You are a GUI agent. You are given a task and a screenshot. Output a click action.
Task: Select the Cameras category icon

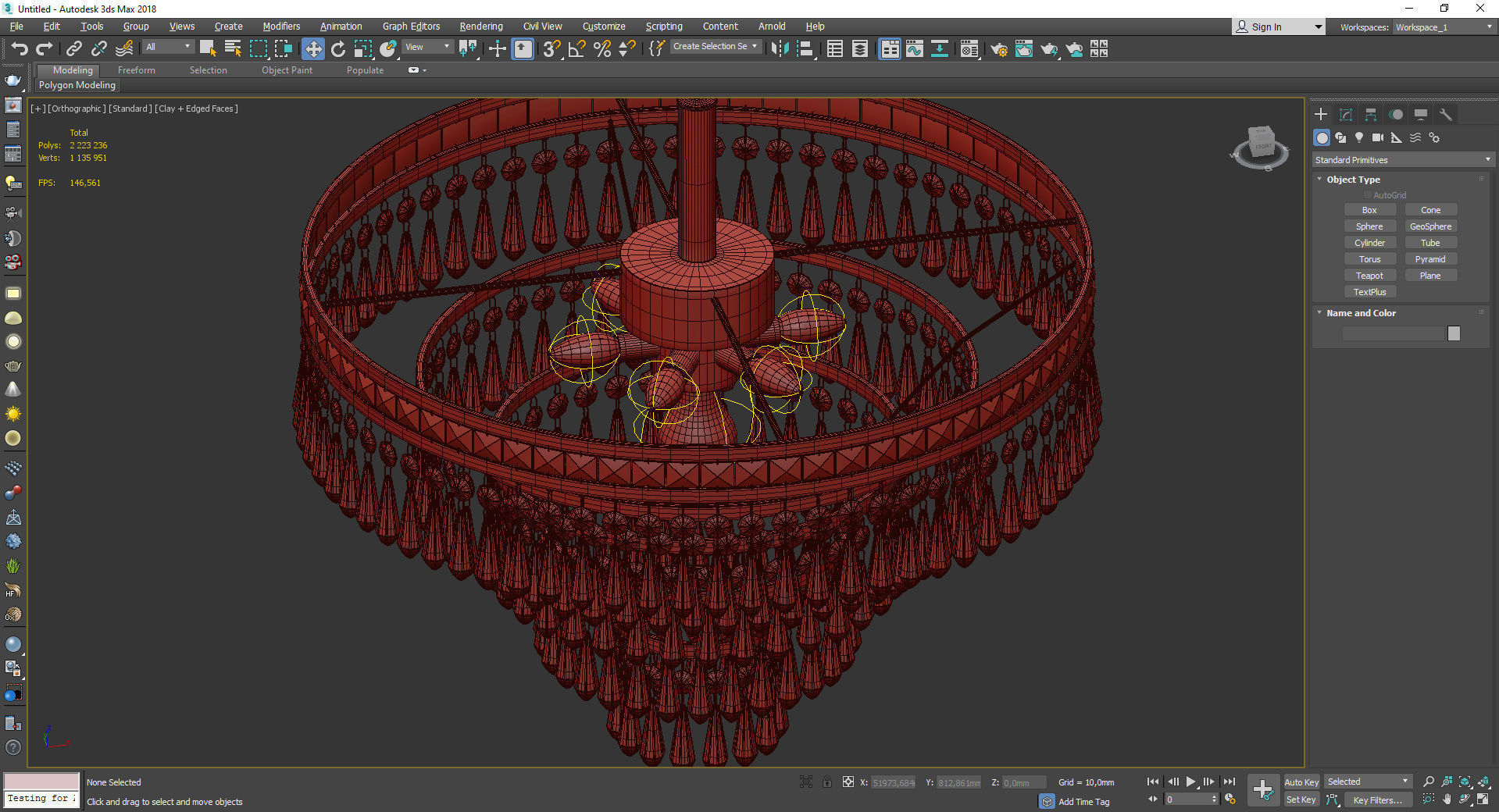click(1378, 137)
